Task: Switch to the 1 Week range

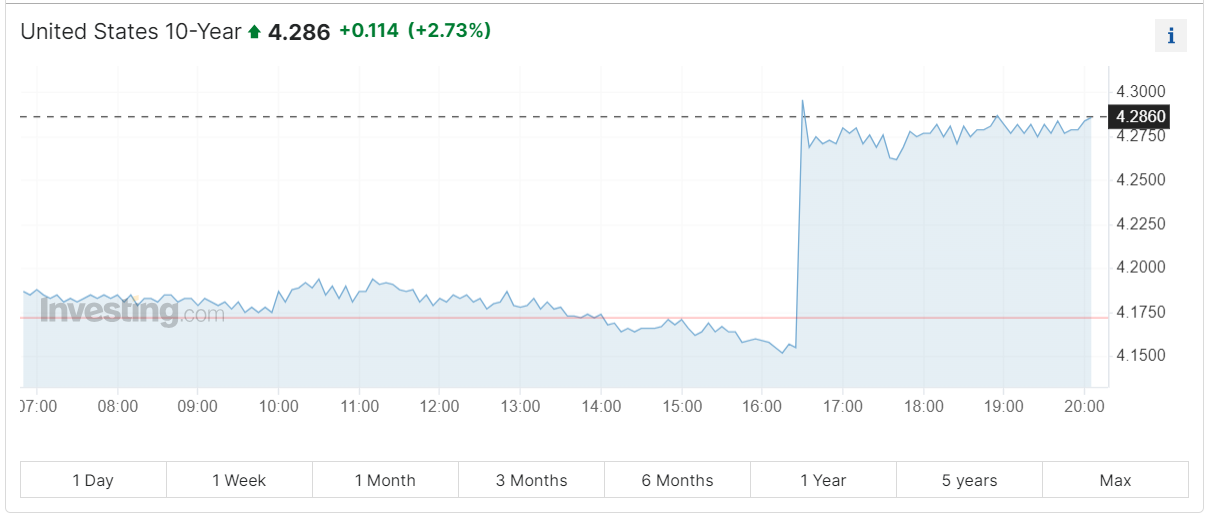Action: 239,480
